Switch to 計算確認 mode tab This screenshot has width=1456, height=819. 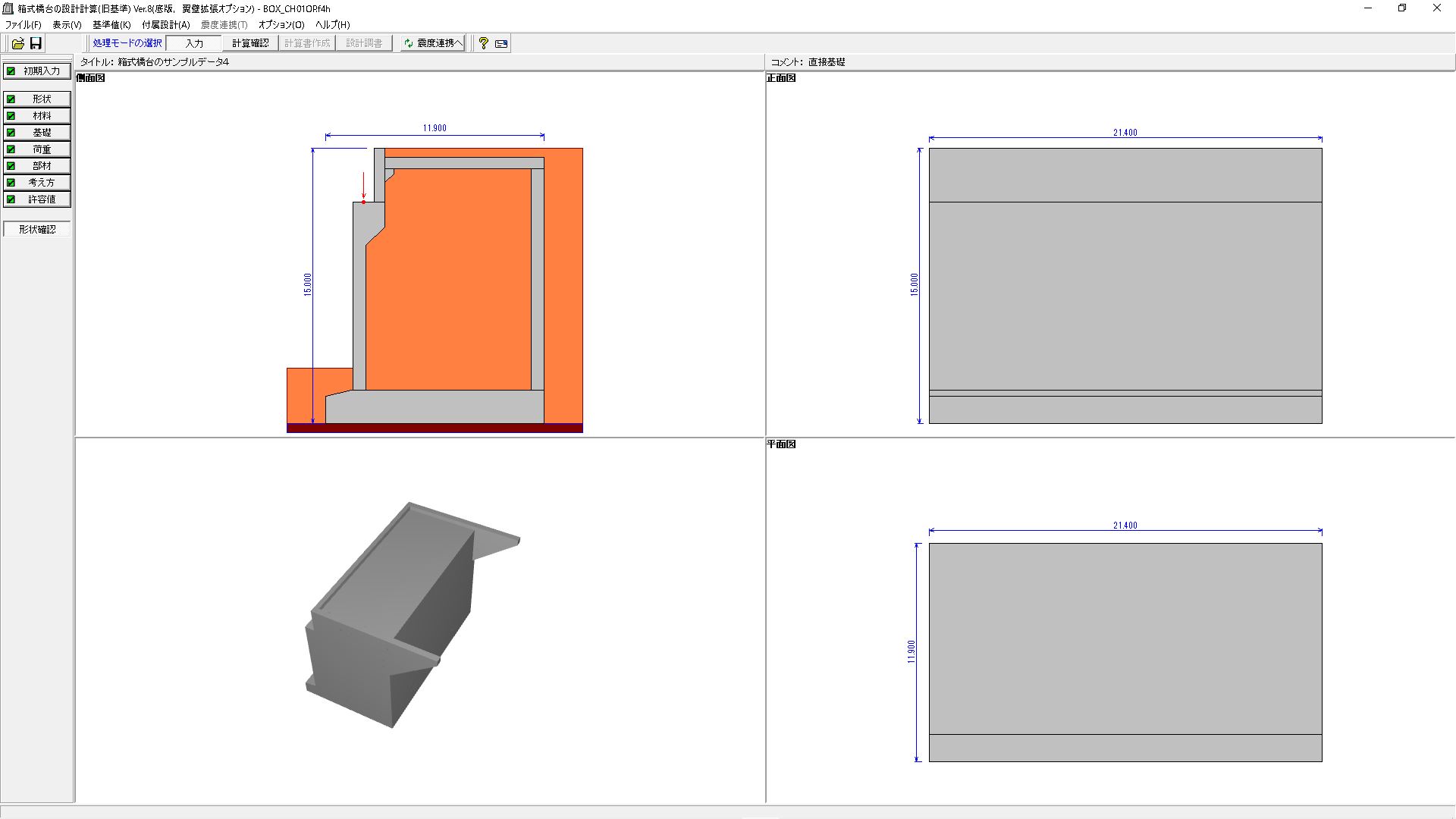coord(250,43)
